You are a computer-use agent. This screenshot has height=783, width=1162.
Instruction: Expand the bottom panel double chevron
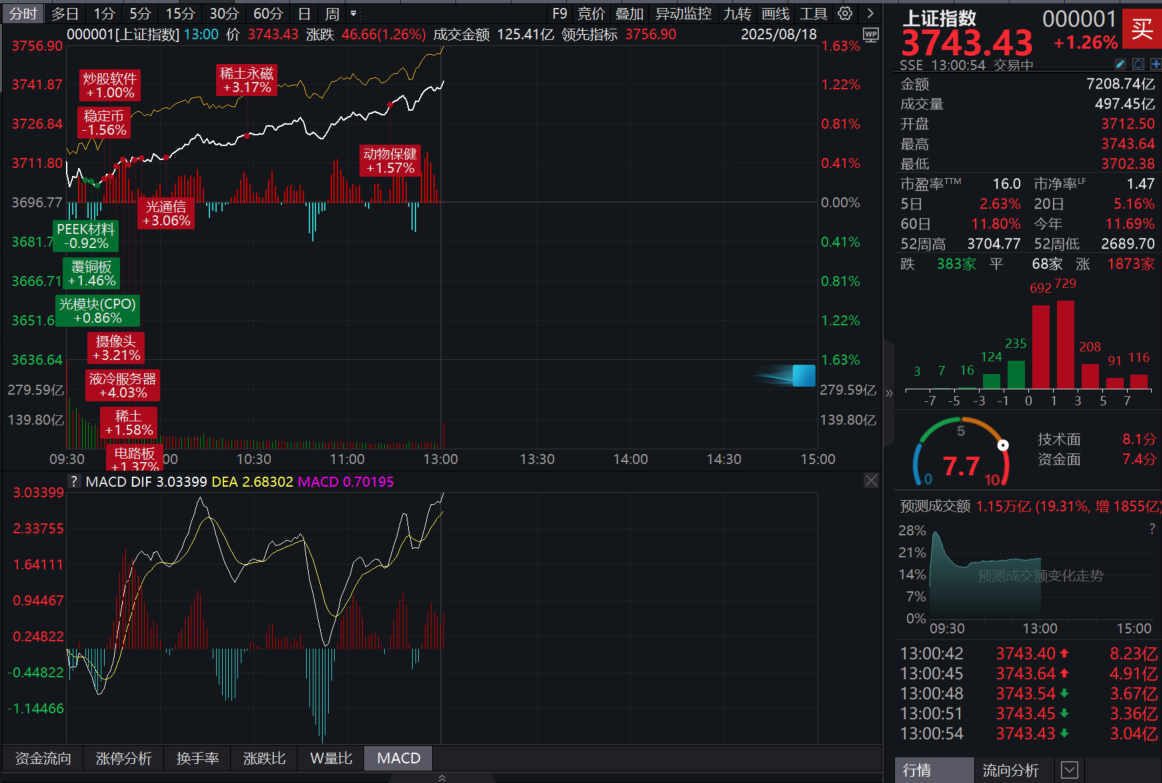point(441,777)
